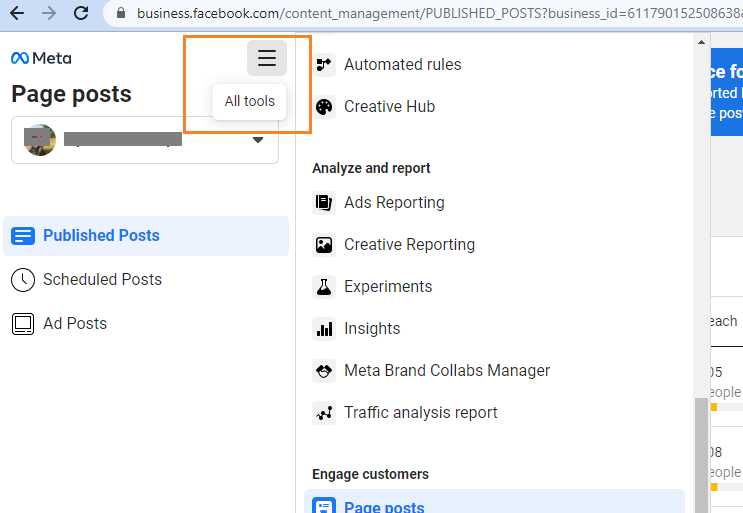Click the tools menu scrollbar thumb
Screen dimensions: 743x513
[x=701, y=456]
